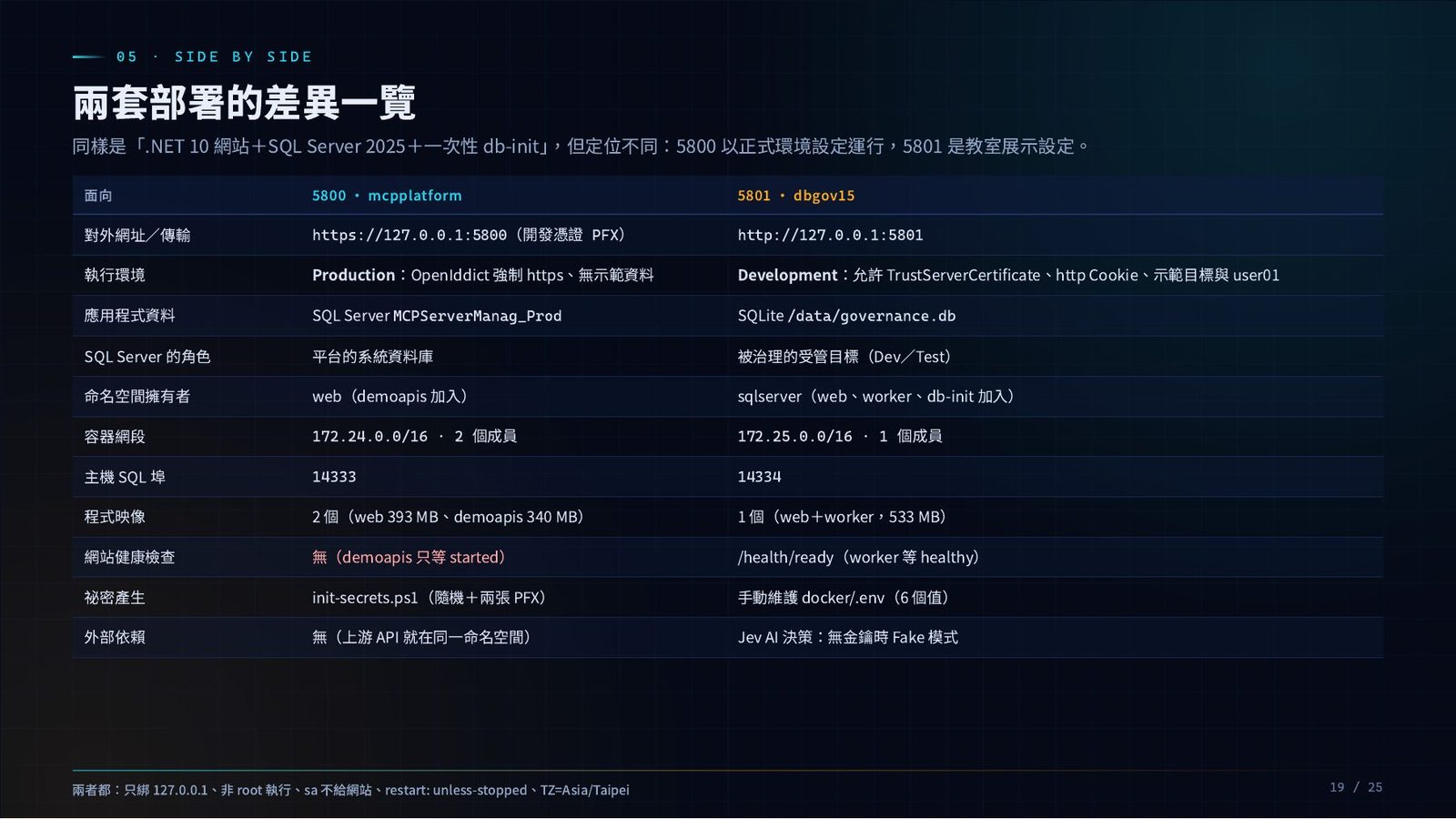Click the row label 外部依賴
The height and width of the screenshot is (819, 1456).
tap(115, 637)
